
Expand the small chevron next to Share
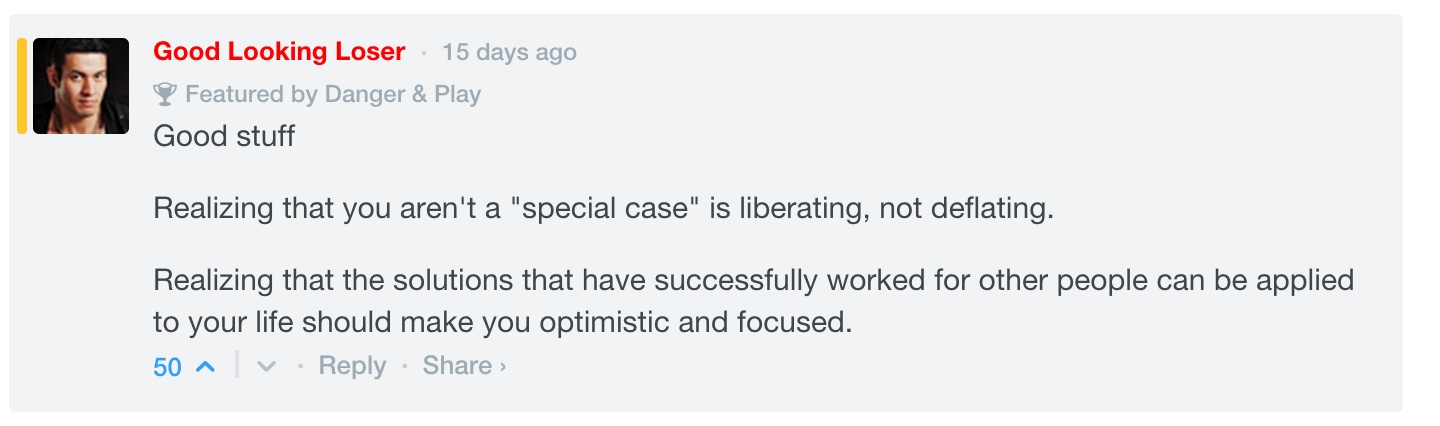tap(502, 367)
